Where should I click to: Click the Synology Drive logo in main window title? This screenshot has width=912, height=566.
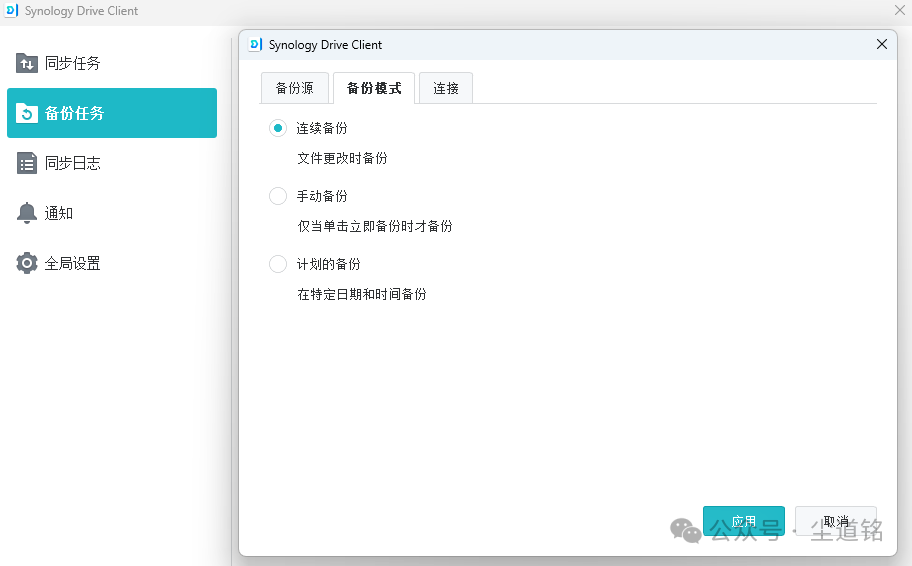[12, 11]
